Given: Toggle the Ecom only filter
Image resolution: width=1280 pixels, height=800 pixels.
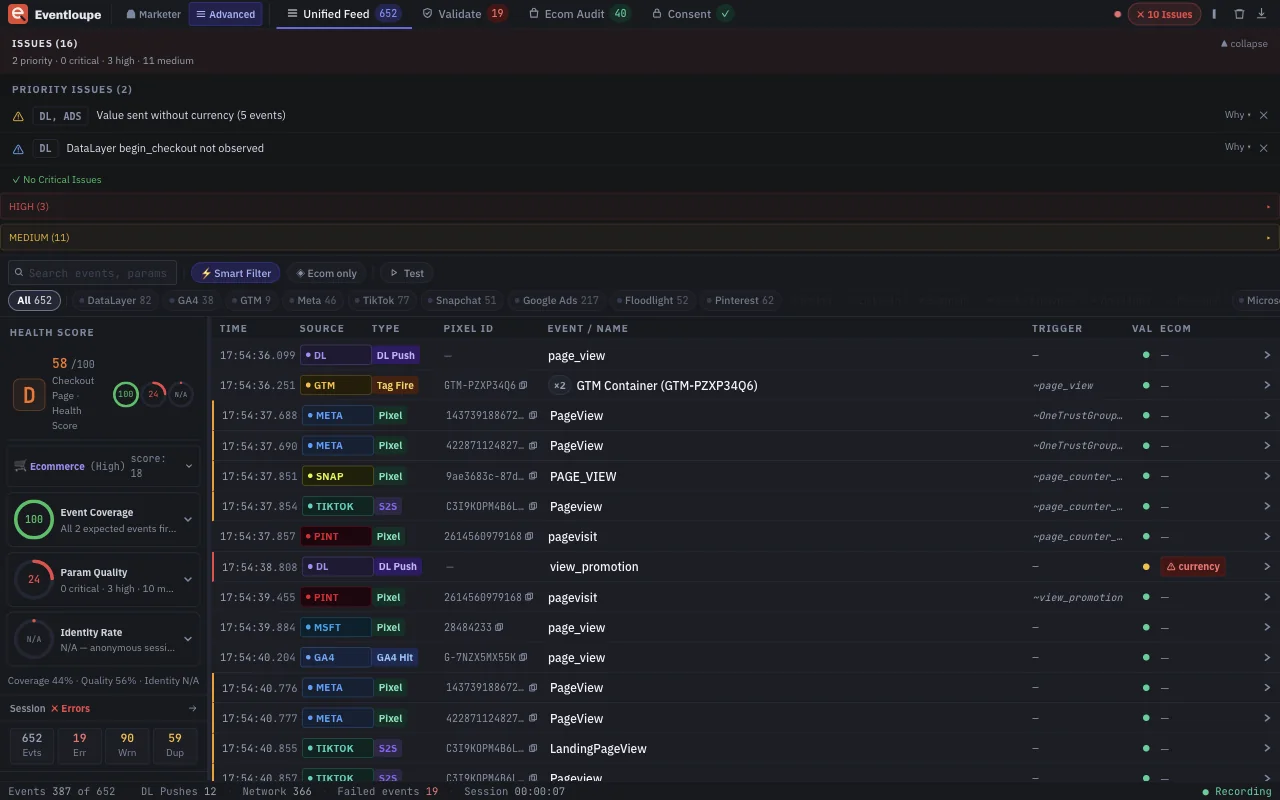Looking at the screenshot, I should point(326,273).
